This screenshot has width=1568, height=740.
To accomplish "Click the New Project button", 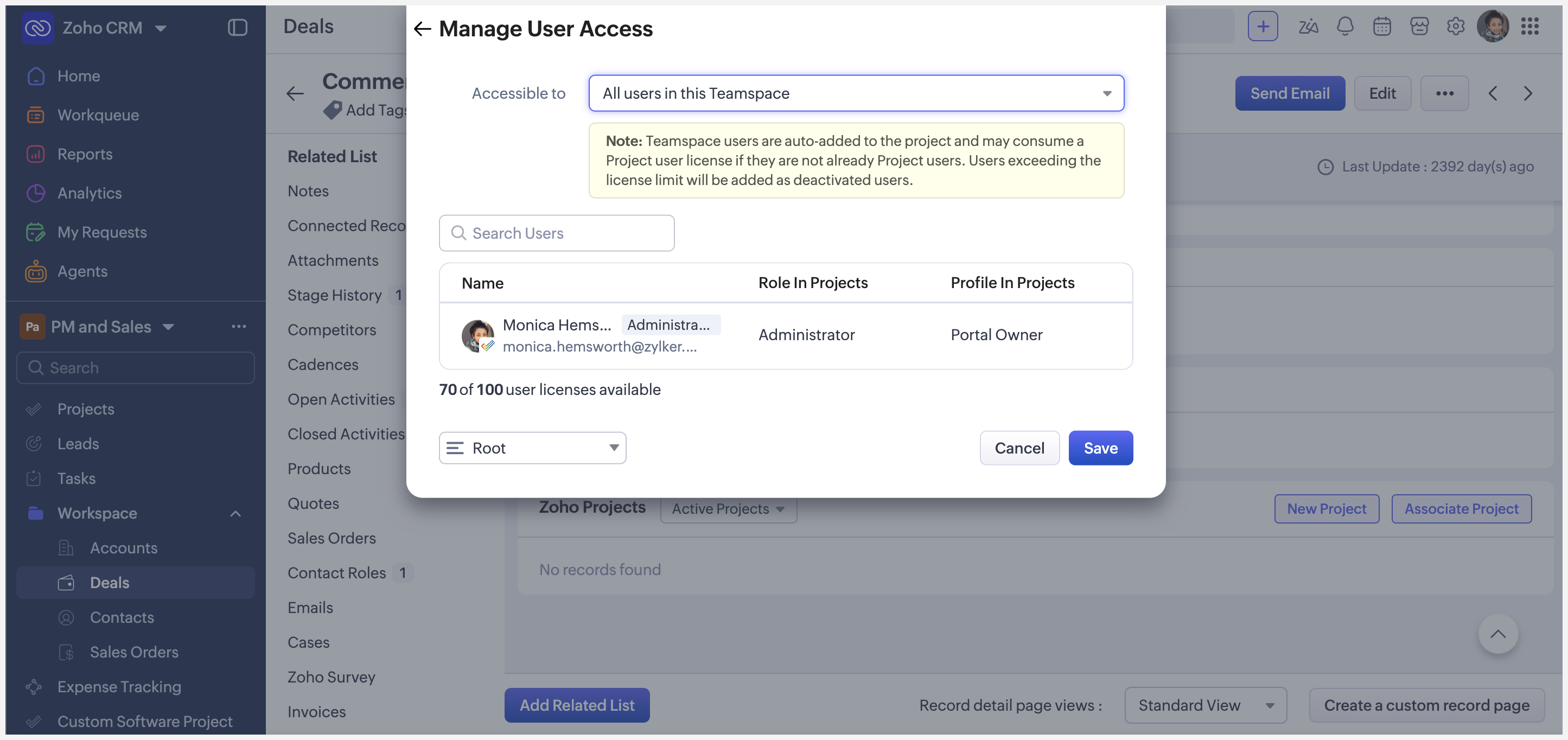I will [1327, 508].
